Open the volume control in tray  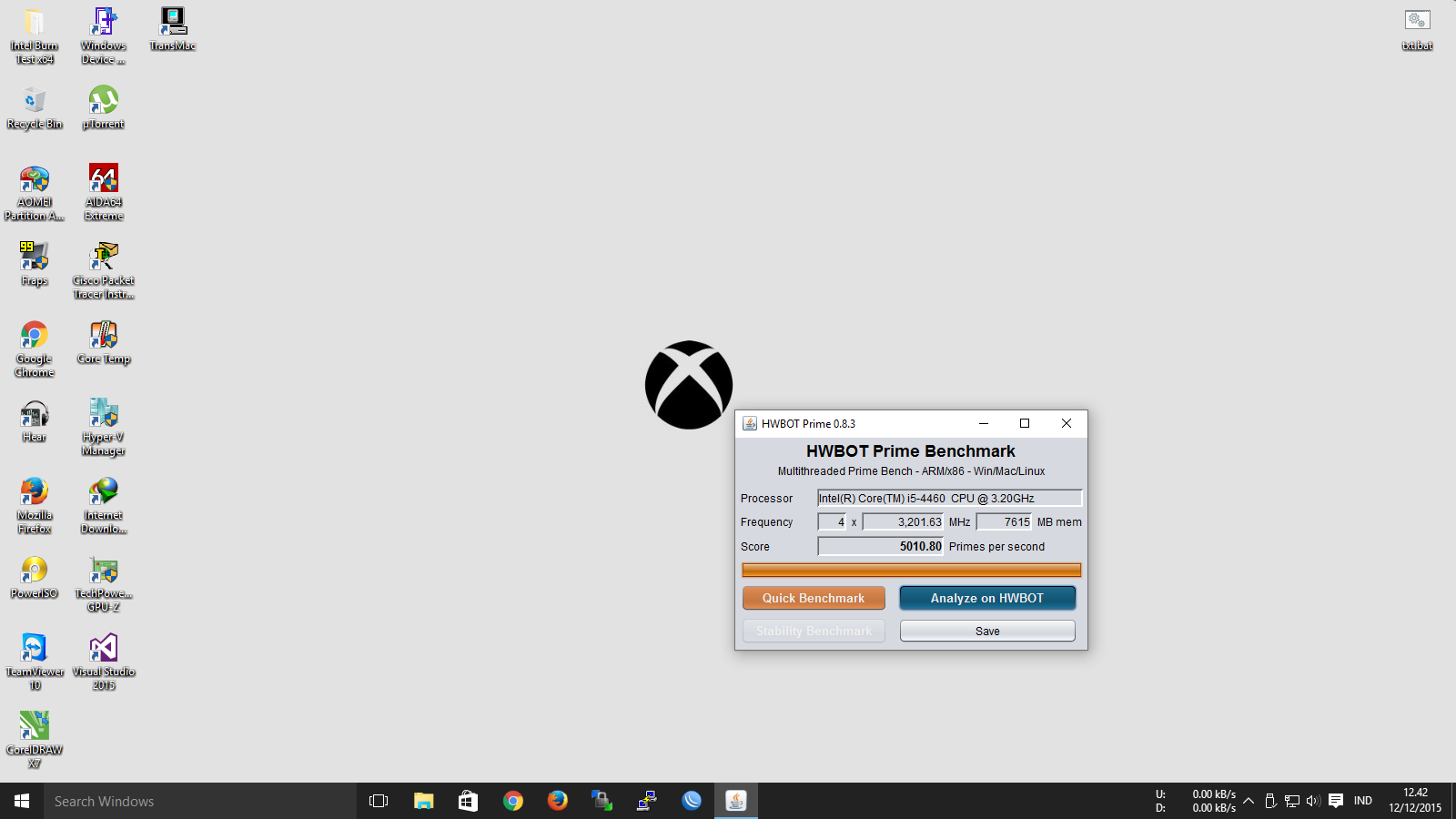pos(1312,801)
